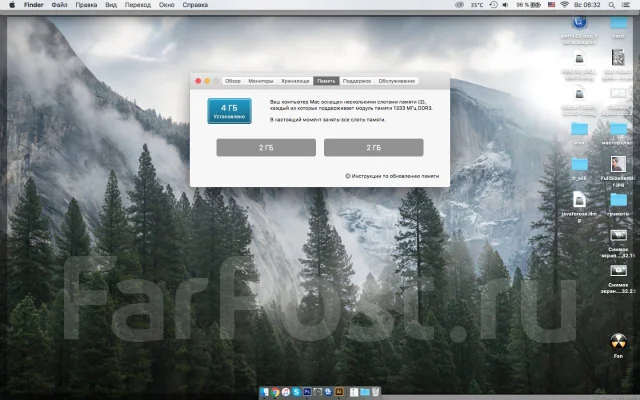The image size is (640, 400).
Task: Switch to the Обзор tab
Action: tap(233, 81)
